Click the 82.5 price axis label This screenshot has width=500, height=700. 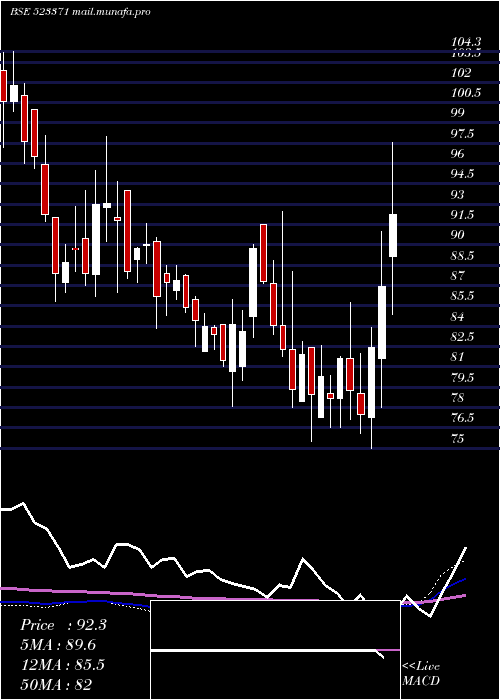click(462, 337)
